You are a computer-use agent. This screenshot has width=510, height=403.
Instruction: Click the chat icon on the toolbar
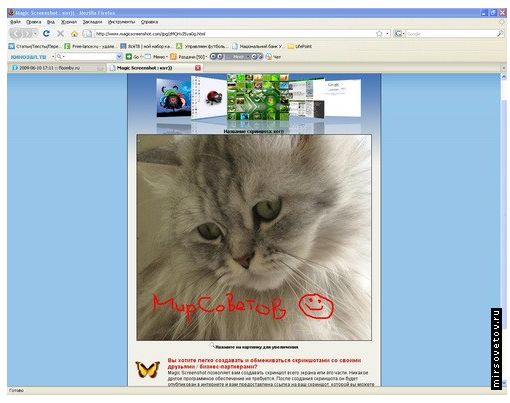(273, 57)
